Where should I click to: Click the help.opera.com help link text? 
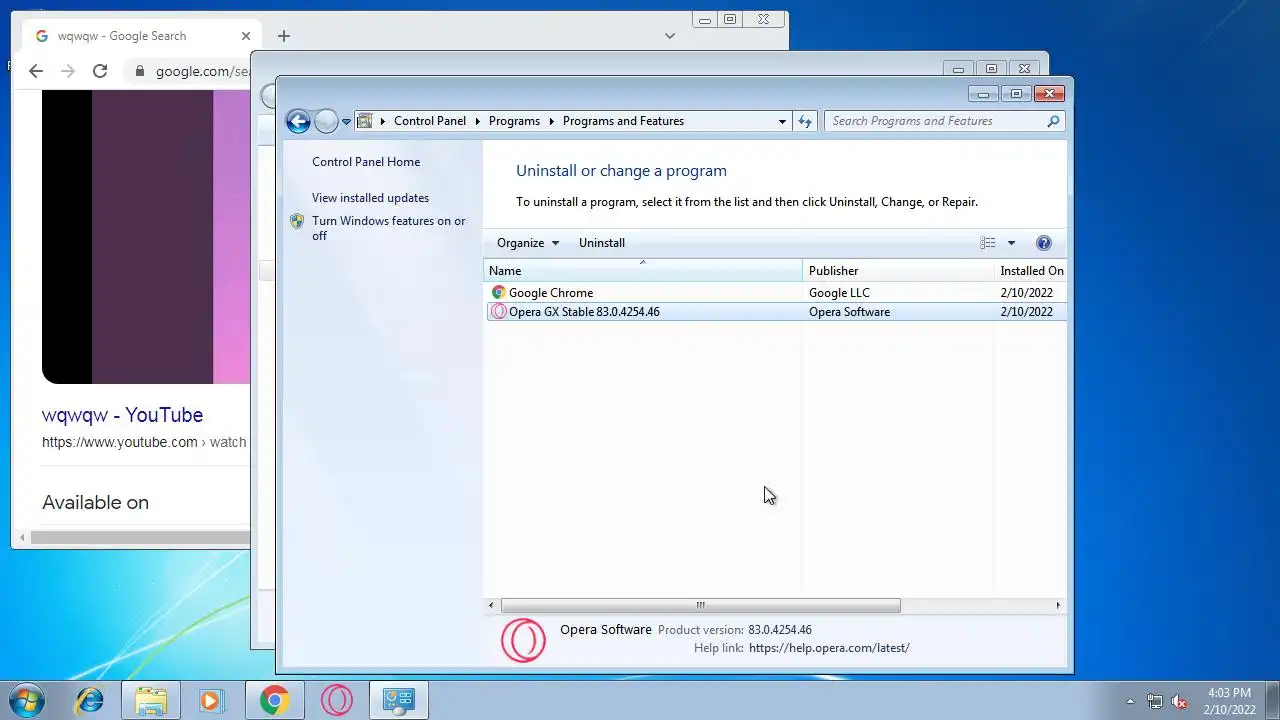click(x=829, y=648)
